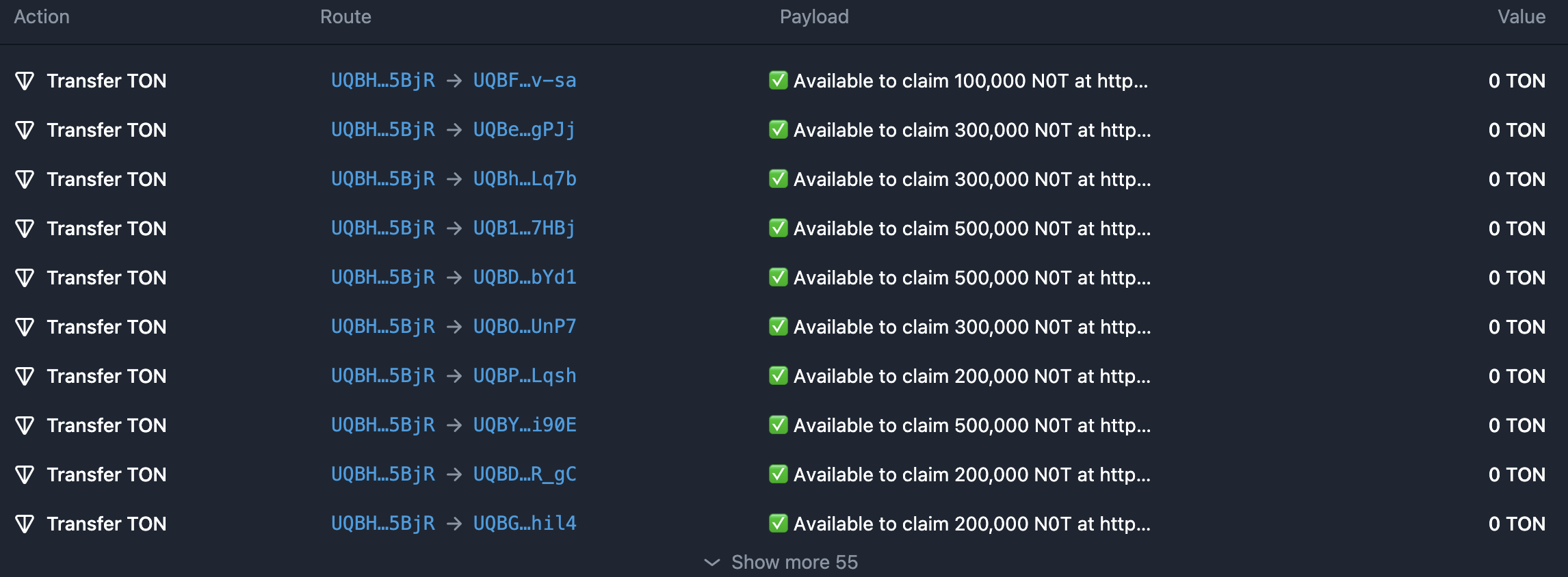This screenshot has height=577, width=1568.
Task: Click the Value column header
Action: tap(1521, 16)
